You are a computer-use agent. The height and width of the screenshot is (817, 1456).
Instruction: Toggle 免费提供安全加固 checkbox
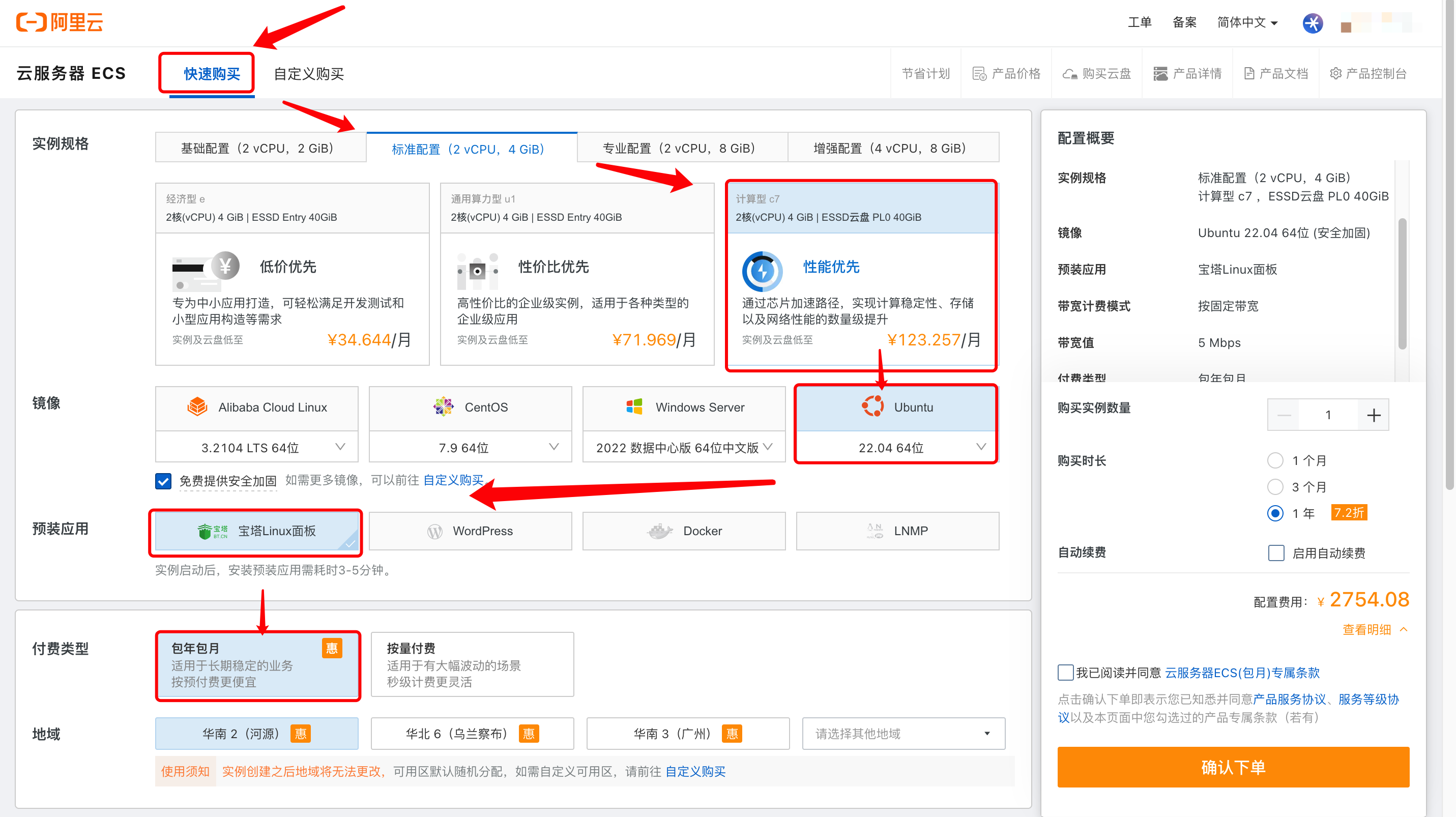[x=163, y=481]
